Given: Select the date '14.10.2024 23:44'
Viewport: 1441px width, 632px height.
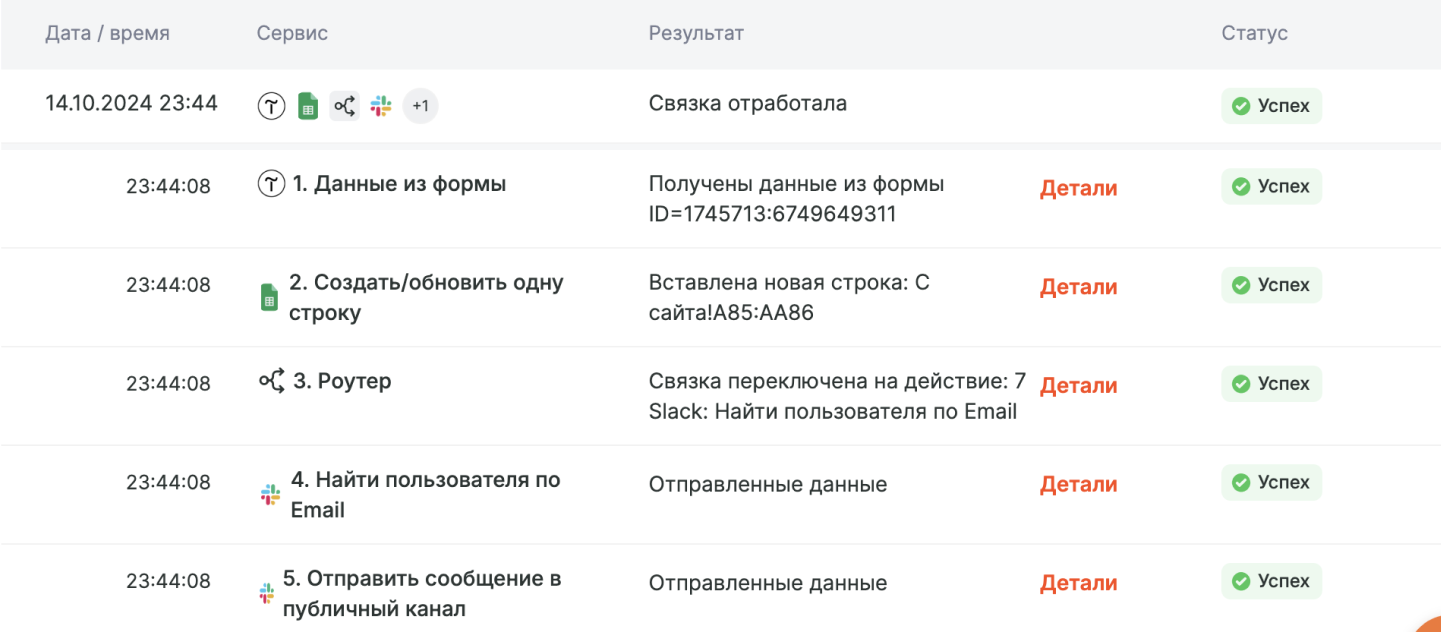Looking at the screenshot, I should tap(131, 103).
